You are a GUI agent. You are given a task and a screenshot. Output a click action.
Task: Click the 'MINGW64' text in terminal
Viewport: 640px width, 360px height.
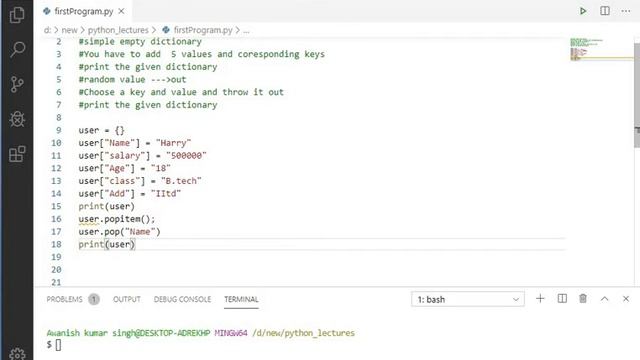[x=231, y=333]
